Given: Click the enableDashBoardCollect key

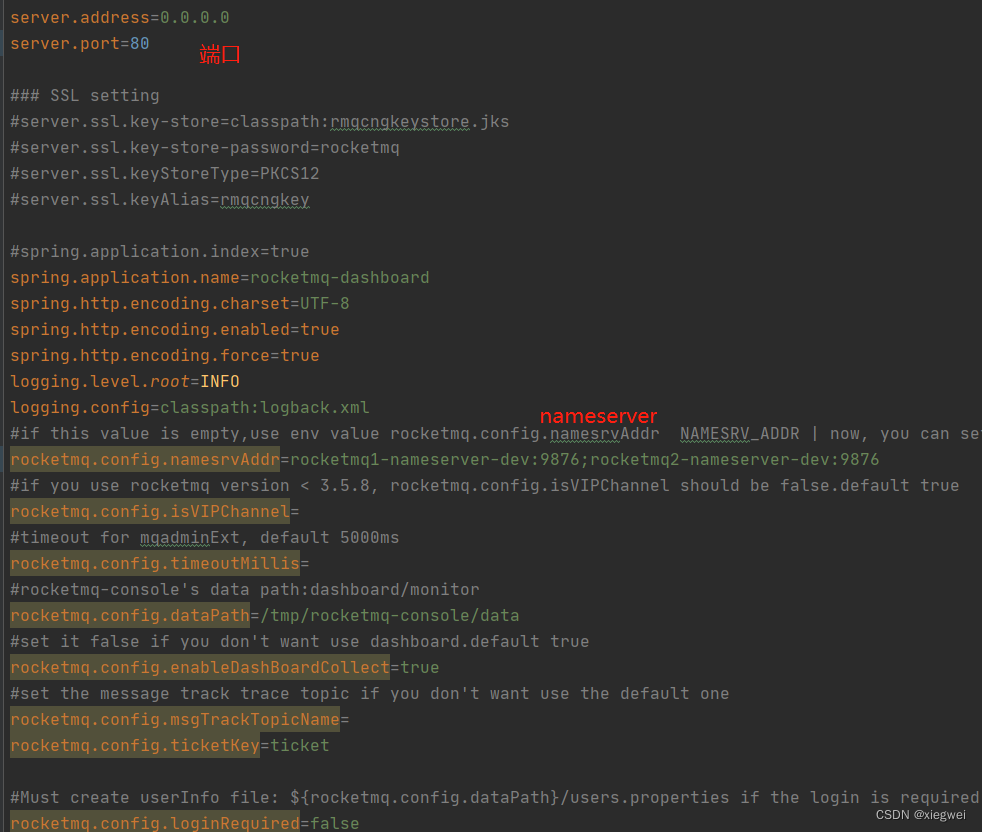Looking at the screenshot, I should (x=200, y=668).
